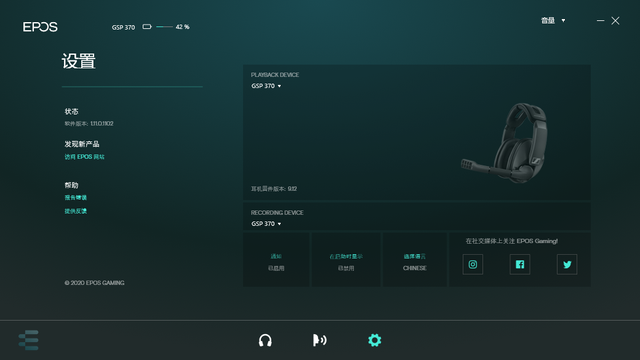This screenshot has width=640, height=360.
Task: Open EPOS Gaming Instagram page
Action: (x=473, y=264)
